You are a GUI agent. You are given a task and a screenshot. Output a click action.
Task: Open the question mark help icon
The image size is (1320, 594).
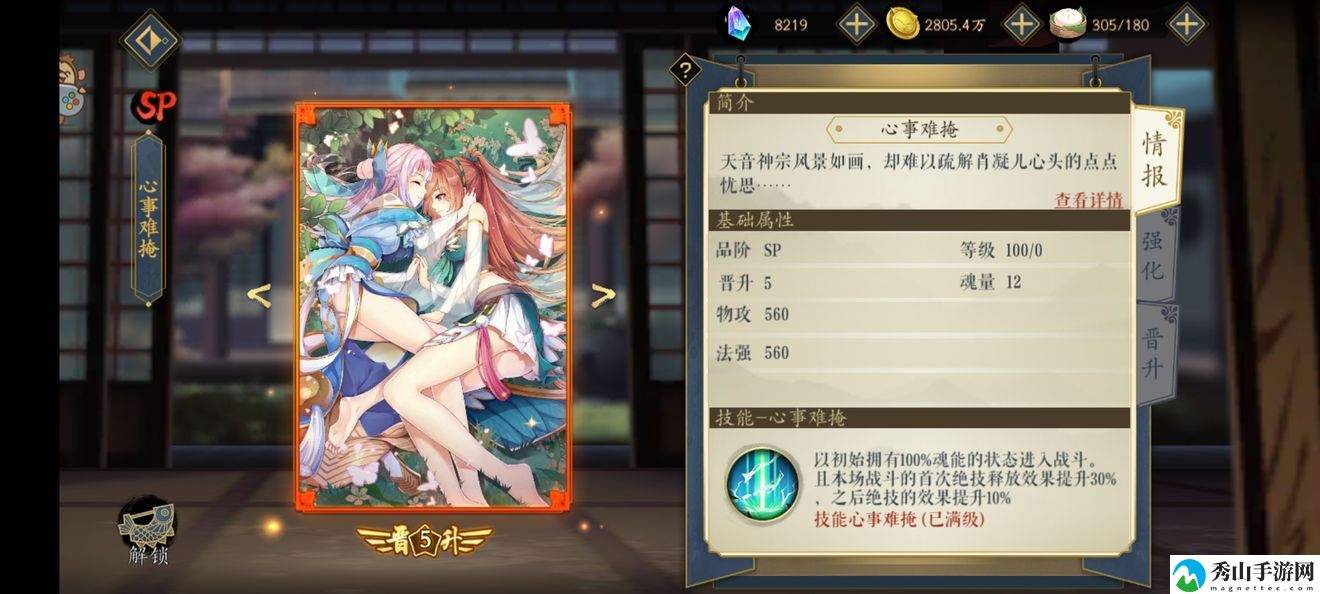point(685,70)
